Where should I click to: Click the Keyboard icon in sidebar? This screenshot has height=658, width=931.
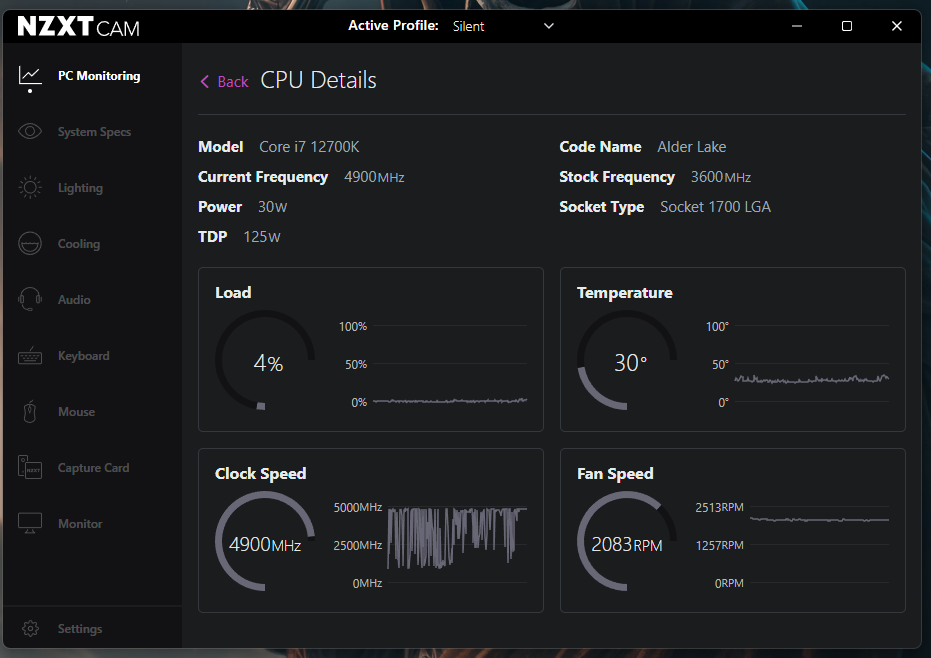click(x=30, y=356)
